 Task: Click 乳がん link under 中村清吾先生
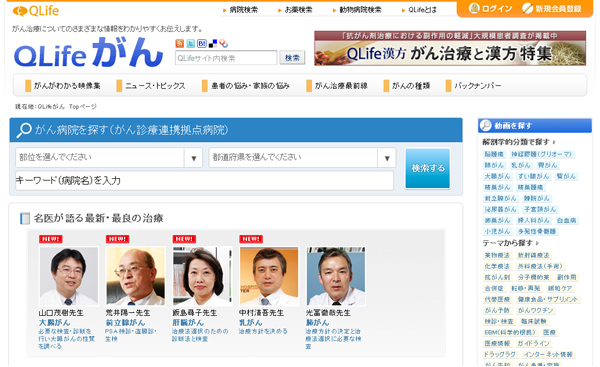pyautogui.click(x=251, y=323)
